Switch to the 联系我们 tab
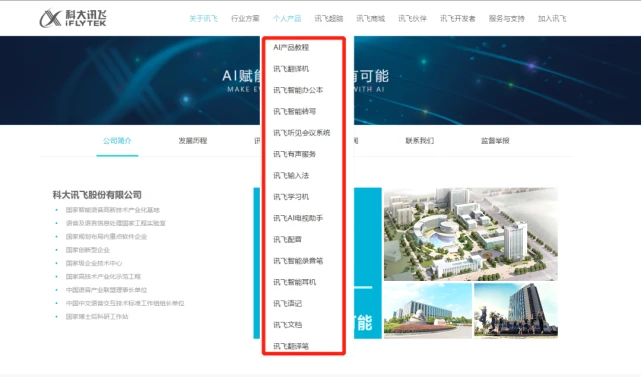Viewport: 641px width, 377px height. 420,141
